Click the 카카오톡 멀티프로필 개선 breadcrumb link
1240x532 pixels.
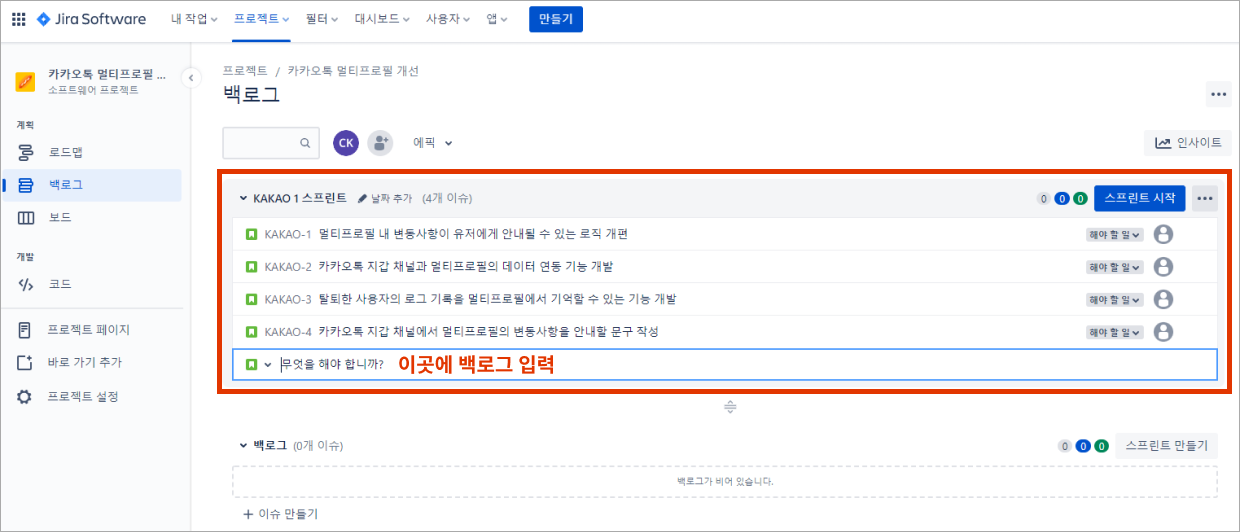tap(353, 71)
